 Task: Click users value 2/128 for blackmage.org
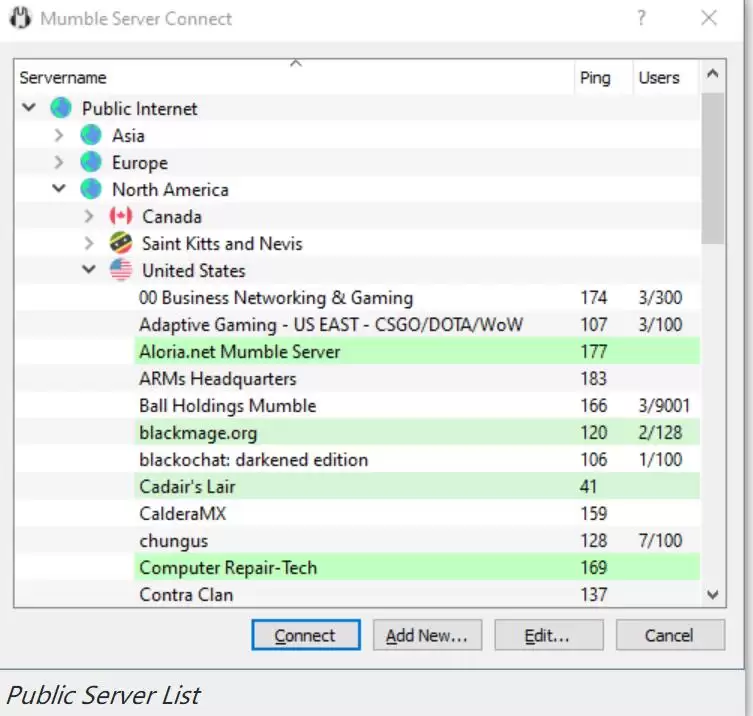tap(660, 433)
